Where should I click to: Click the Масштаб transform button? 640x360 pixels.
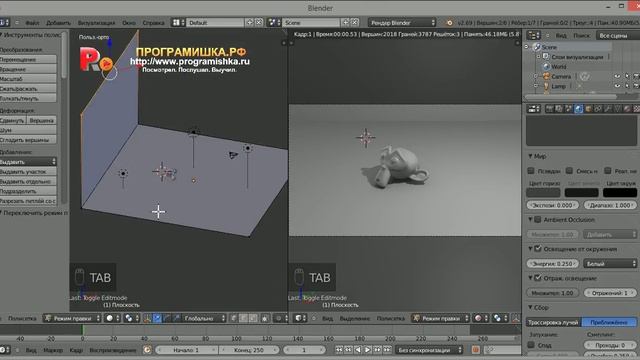tap(28, 79)
